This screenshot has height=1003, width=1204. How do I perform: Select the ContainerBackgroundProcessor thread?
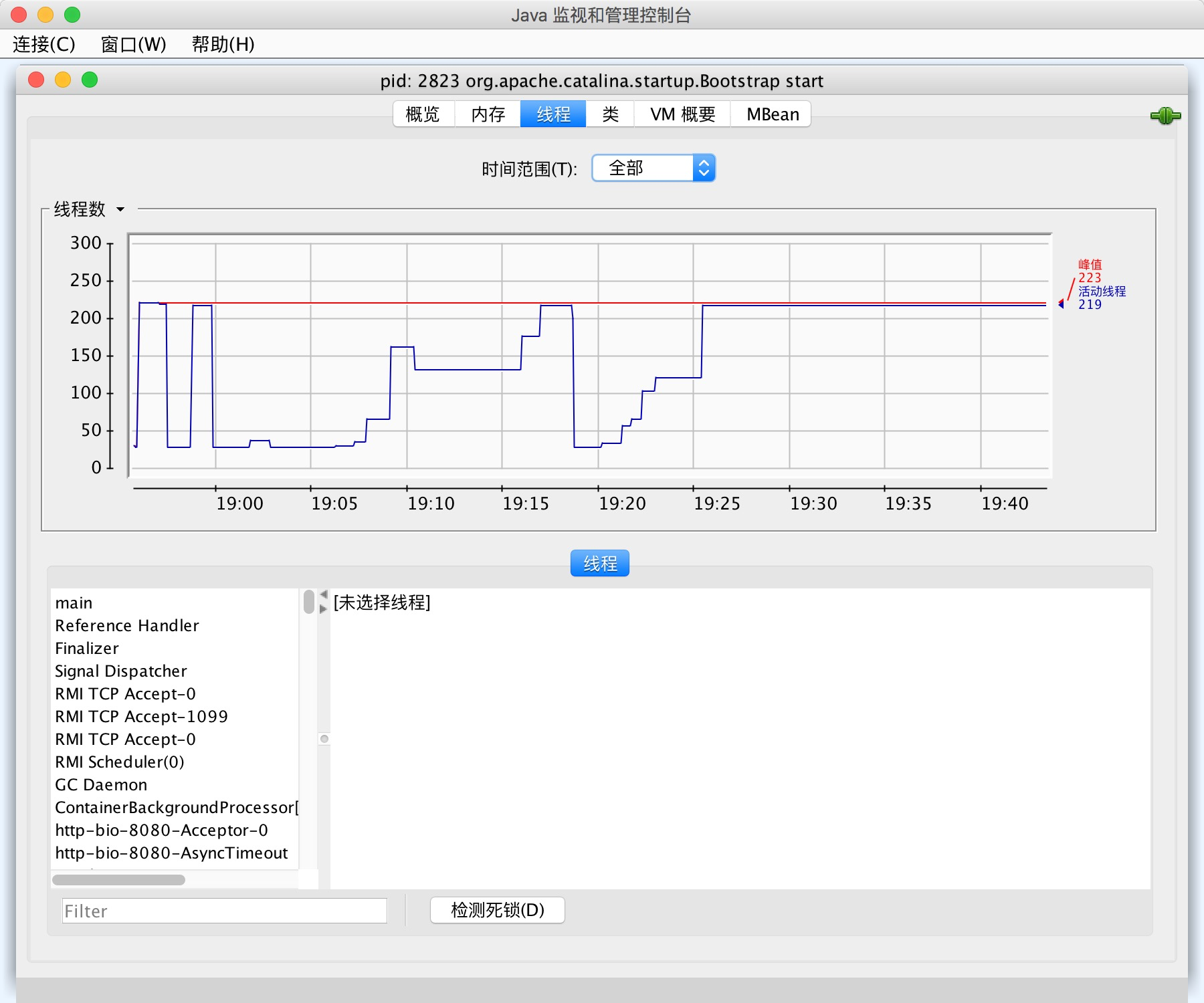(175, 808)
